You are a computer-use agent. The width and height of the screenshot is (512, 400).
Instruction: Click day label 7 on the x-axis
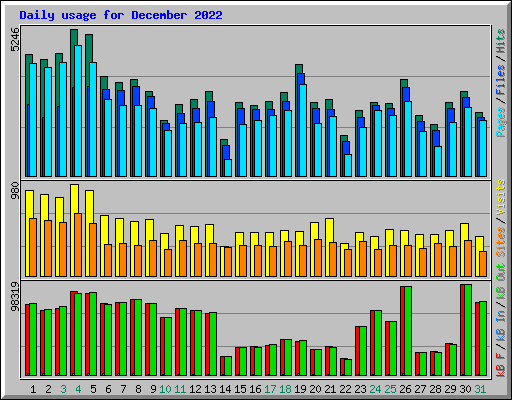[x=123, y=389]
